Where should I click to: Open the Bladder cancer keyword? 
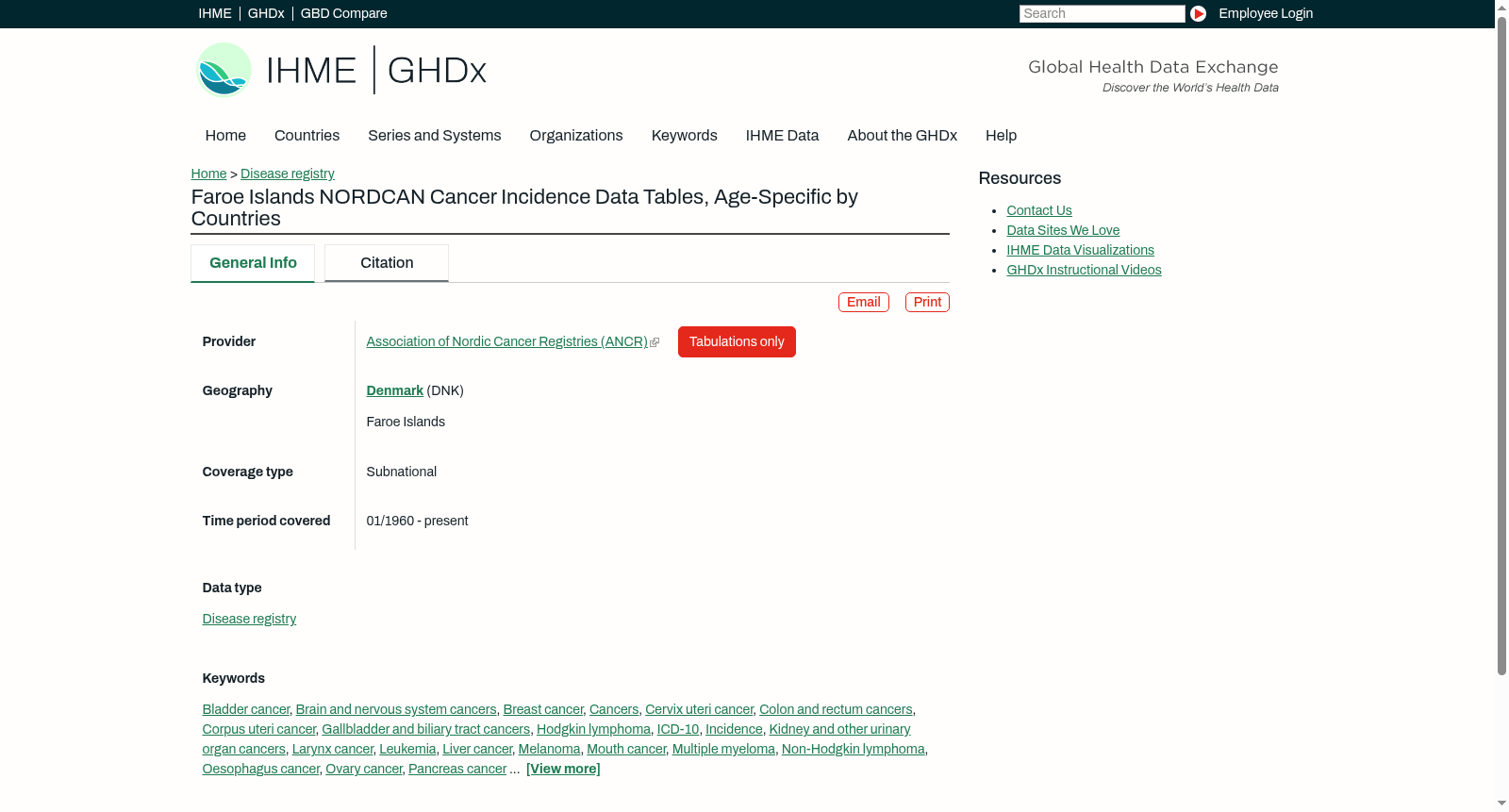tap(246, 709)
